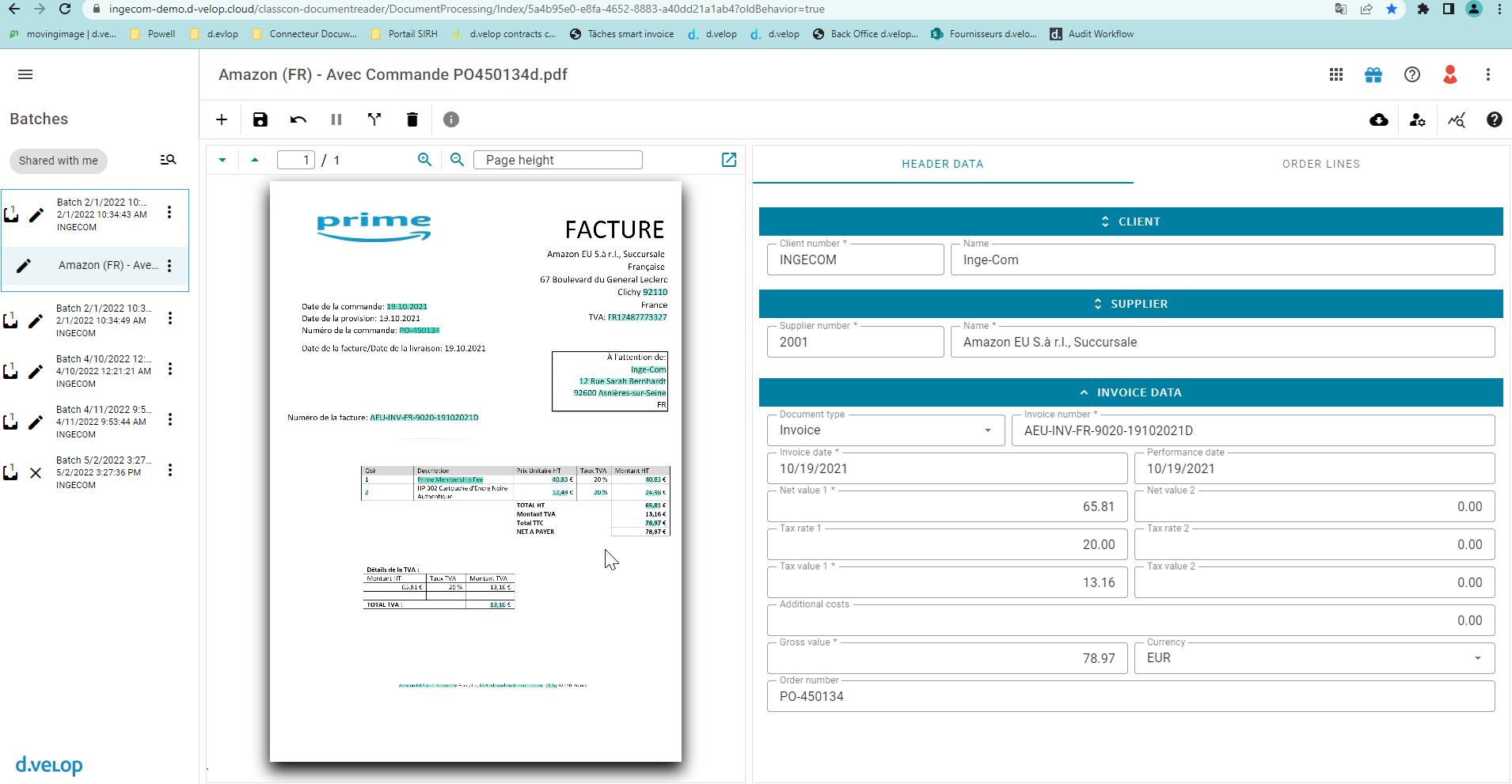The image size is (1512, 784).
Task: Click Invoice date field 10/19/2021
Action: click(948, 468)
